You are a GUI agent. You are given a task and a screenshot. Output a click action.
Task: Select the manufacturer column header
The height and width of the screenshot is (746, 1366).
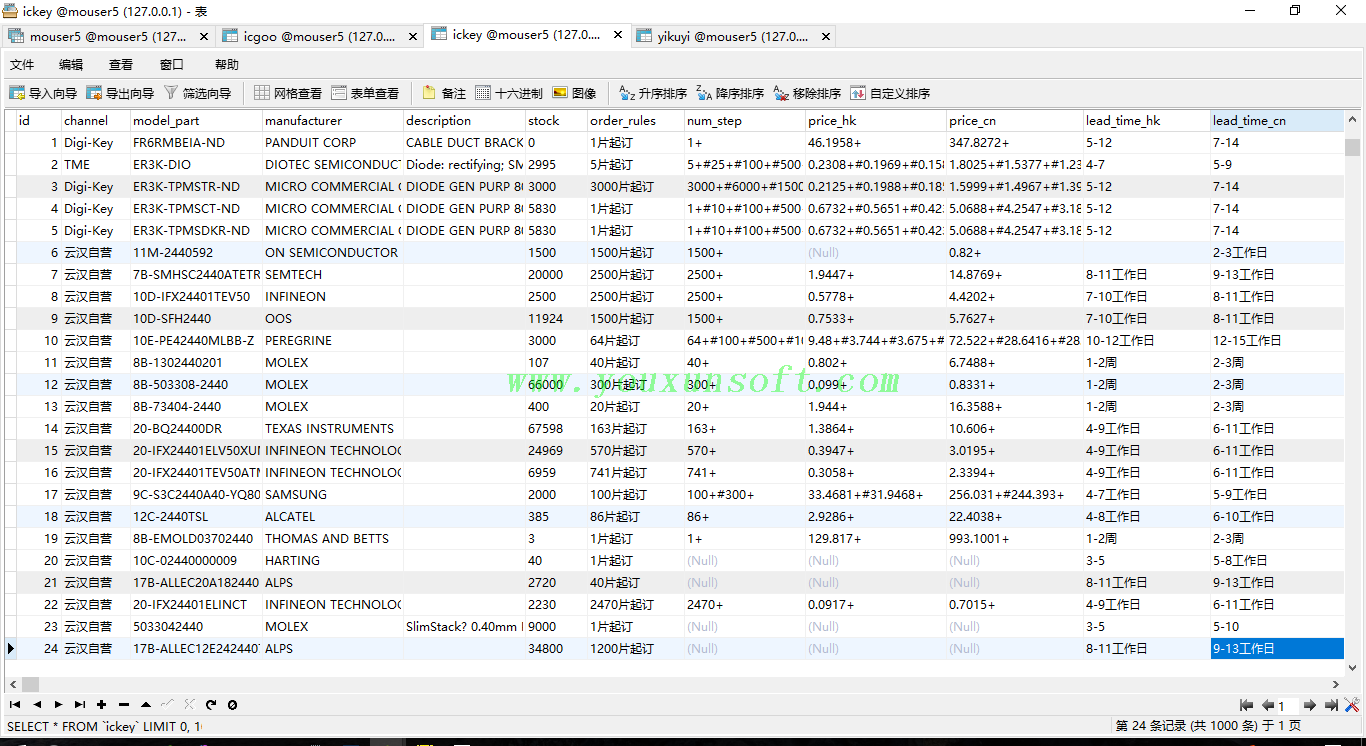[x=332, y=121]
